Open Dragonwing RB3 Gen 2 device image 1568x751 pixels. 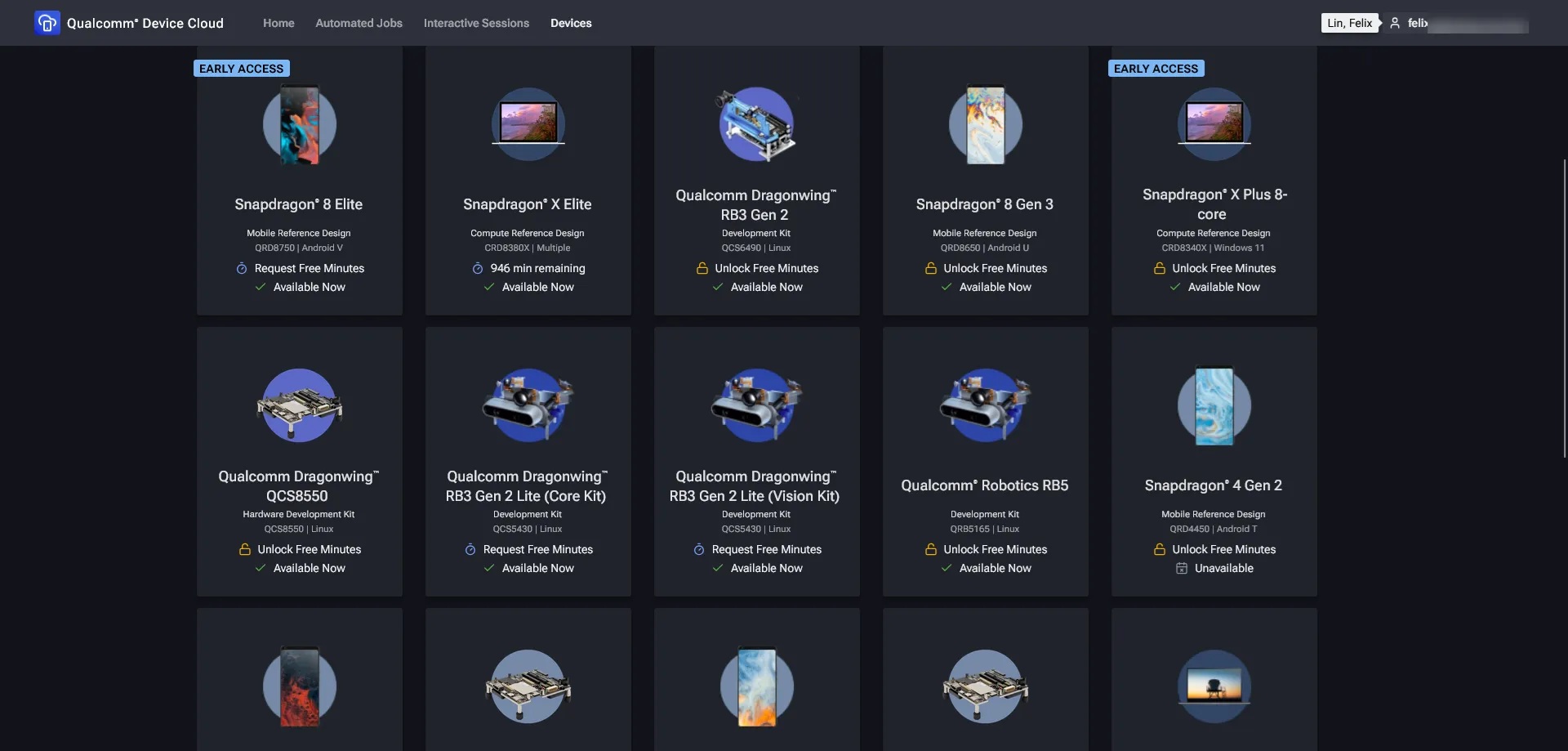(x=757, y=124)
